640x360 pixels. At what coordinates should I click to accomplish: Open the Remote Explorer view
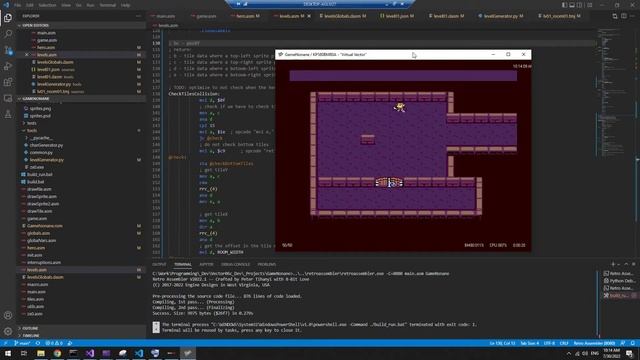8,98
